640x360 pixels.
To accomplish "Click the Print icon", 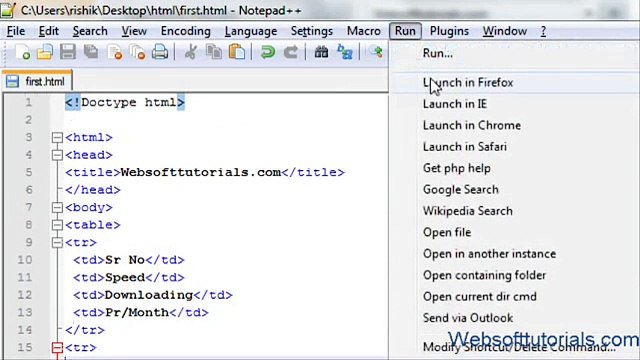I will [x=160, y=52].
